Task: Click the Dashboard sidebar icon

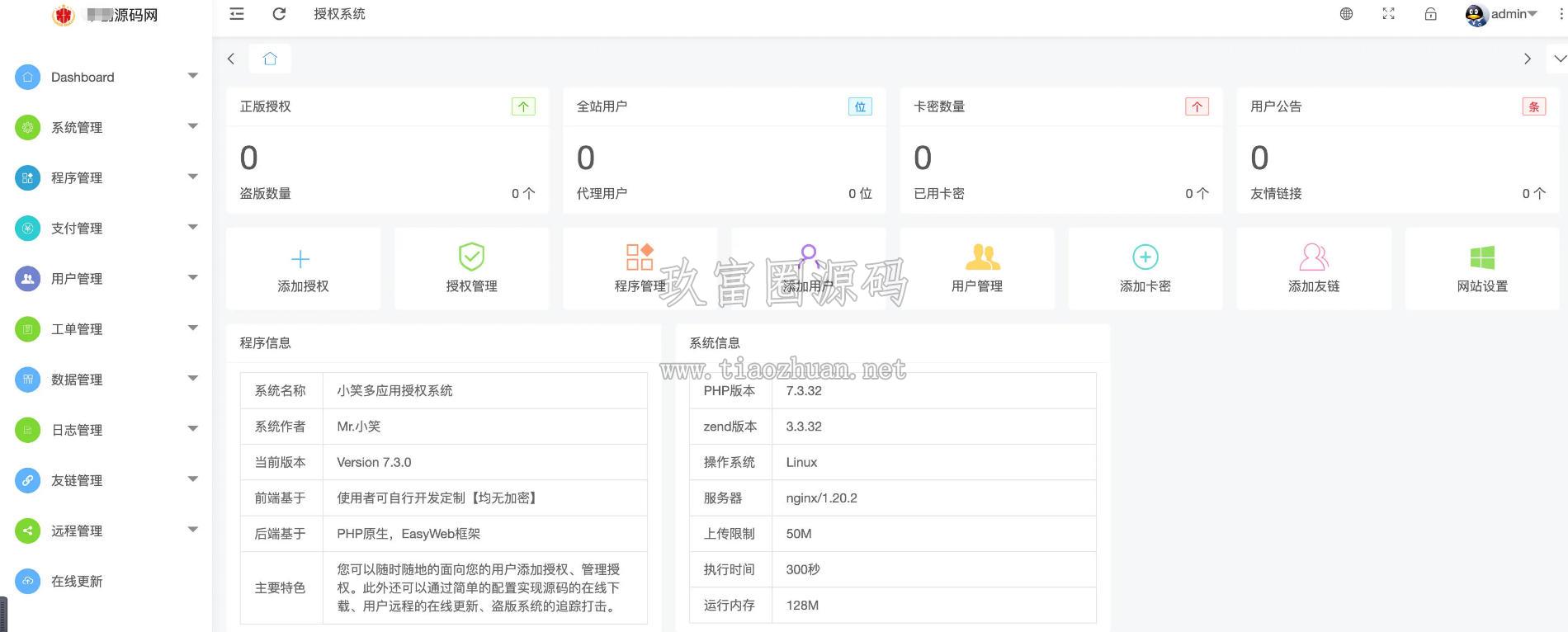Action: click(x=27, y=77)
